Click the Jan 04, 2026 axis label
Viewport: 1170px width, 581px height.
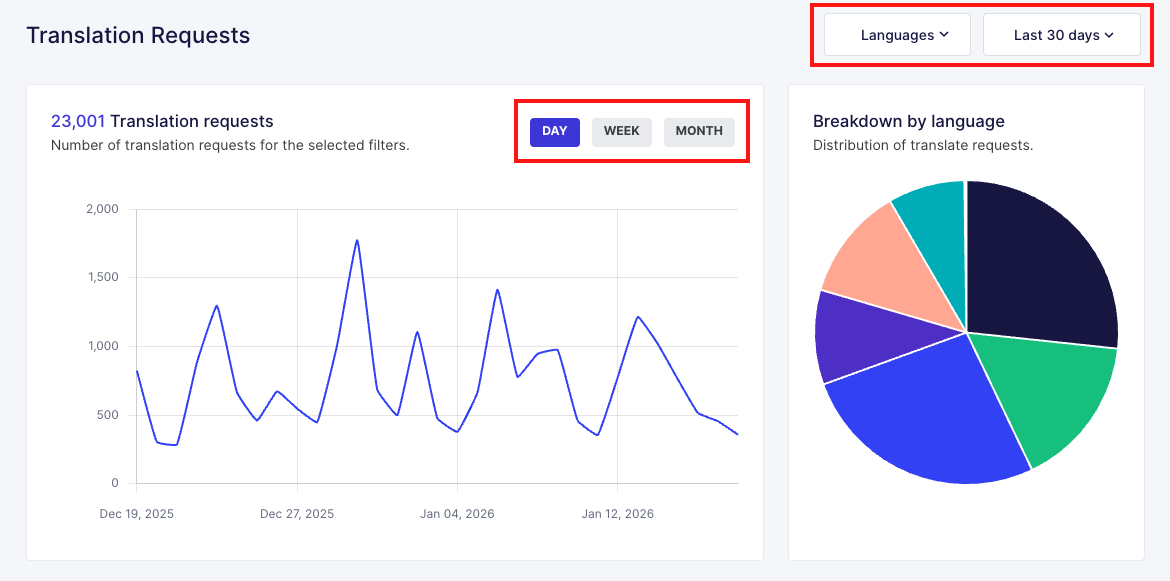(x=457, y=514)
